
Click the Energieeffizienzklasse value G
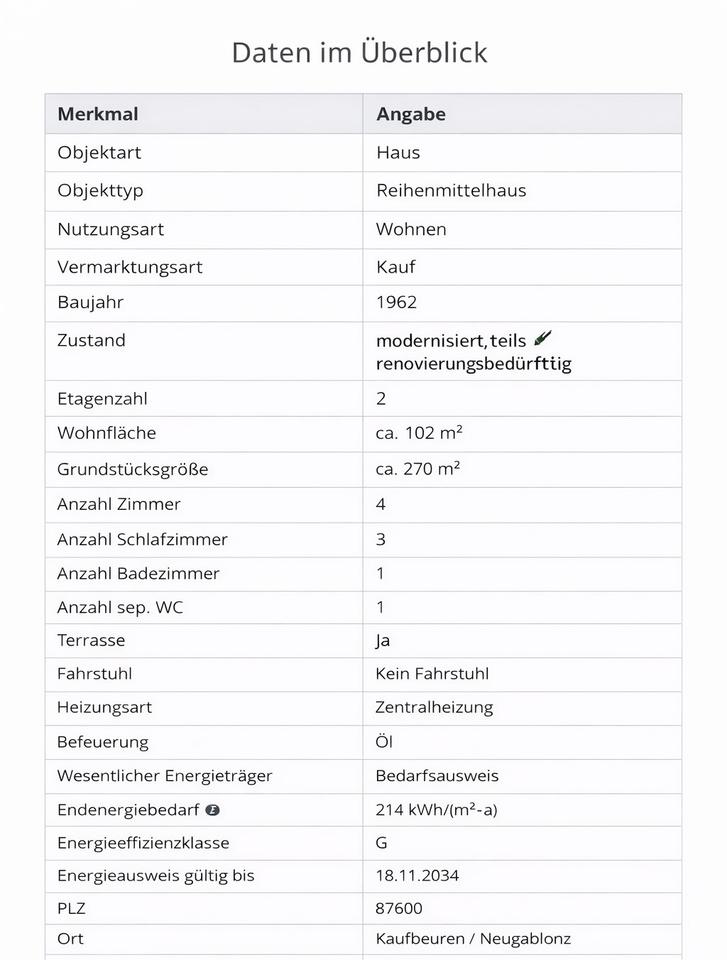[x=382, y=843]
